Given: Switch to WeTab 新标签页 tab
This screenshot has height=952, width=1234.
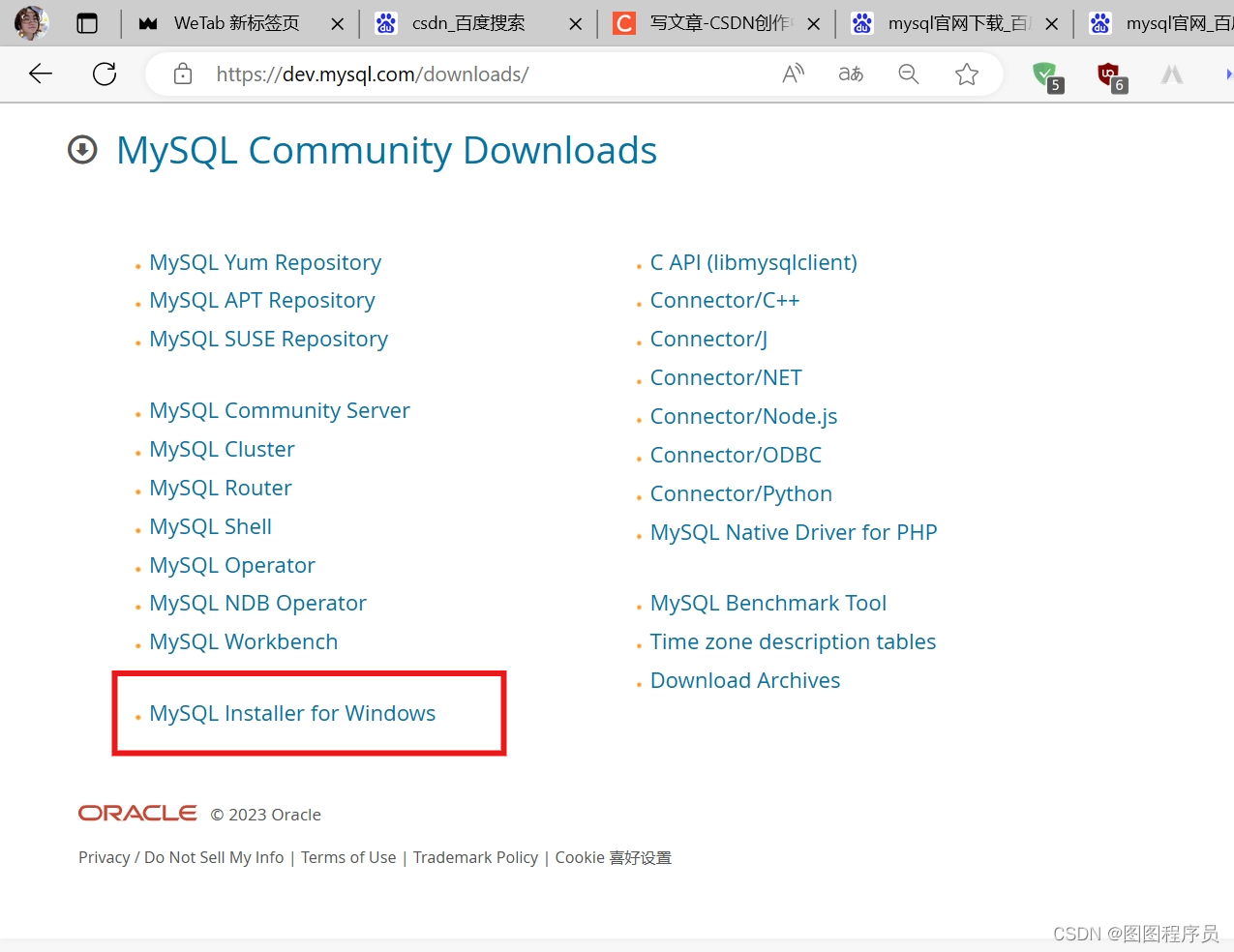Looking at the screenshot, I should click(237, 23).
